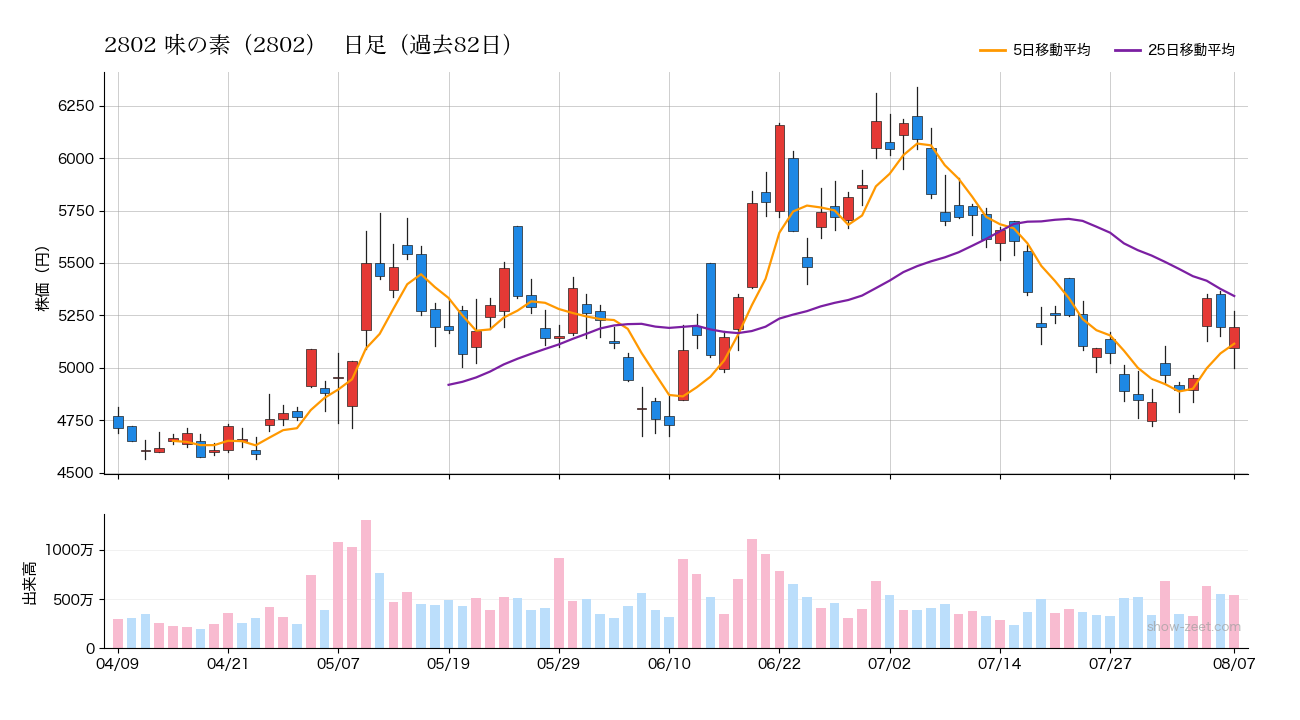1300x720 pixels.
Task: Click the last red candlestick at 08/07
Action: coord(1234,338)
